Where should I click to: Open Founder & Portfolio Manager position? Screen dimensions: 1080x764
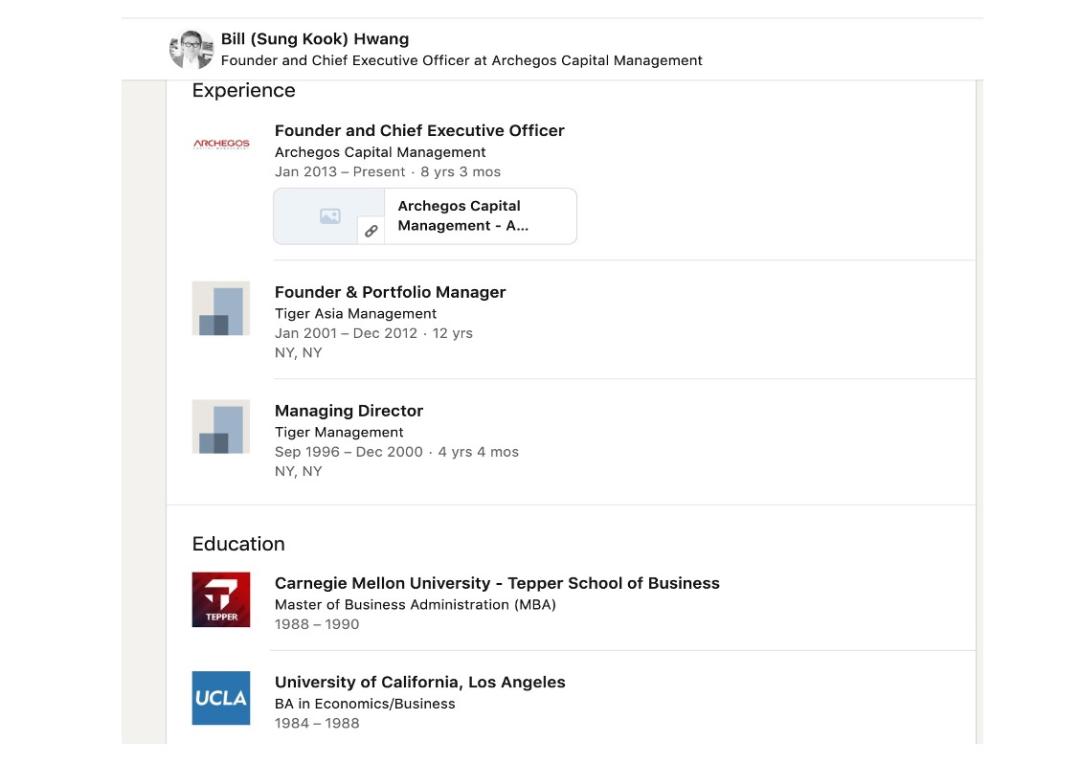[390, 292]
